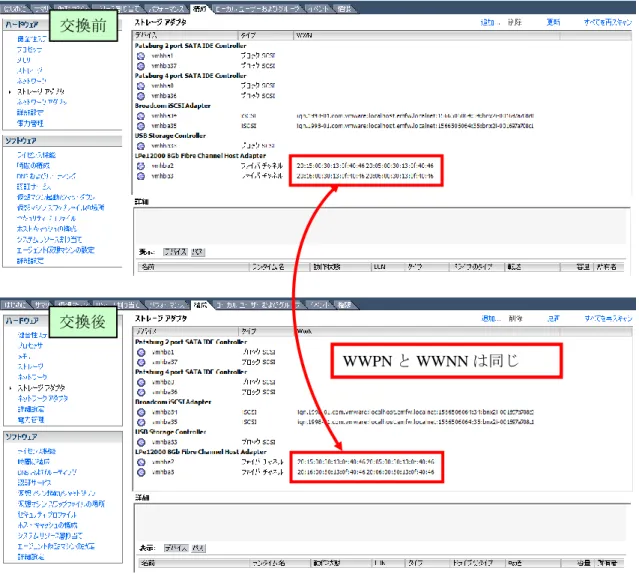Click LUN column header in 交換前 details table
The height and width of the screenshot is (574, 639).
388,267
